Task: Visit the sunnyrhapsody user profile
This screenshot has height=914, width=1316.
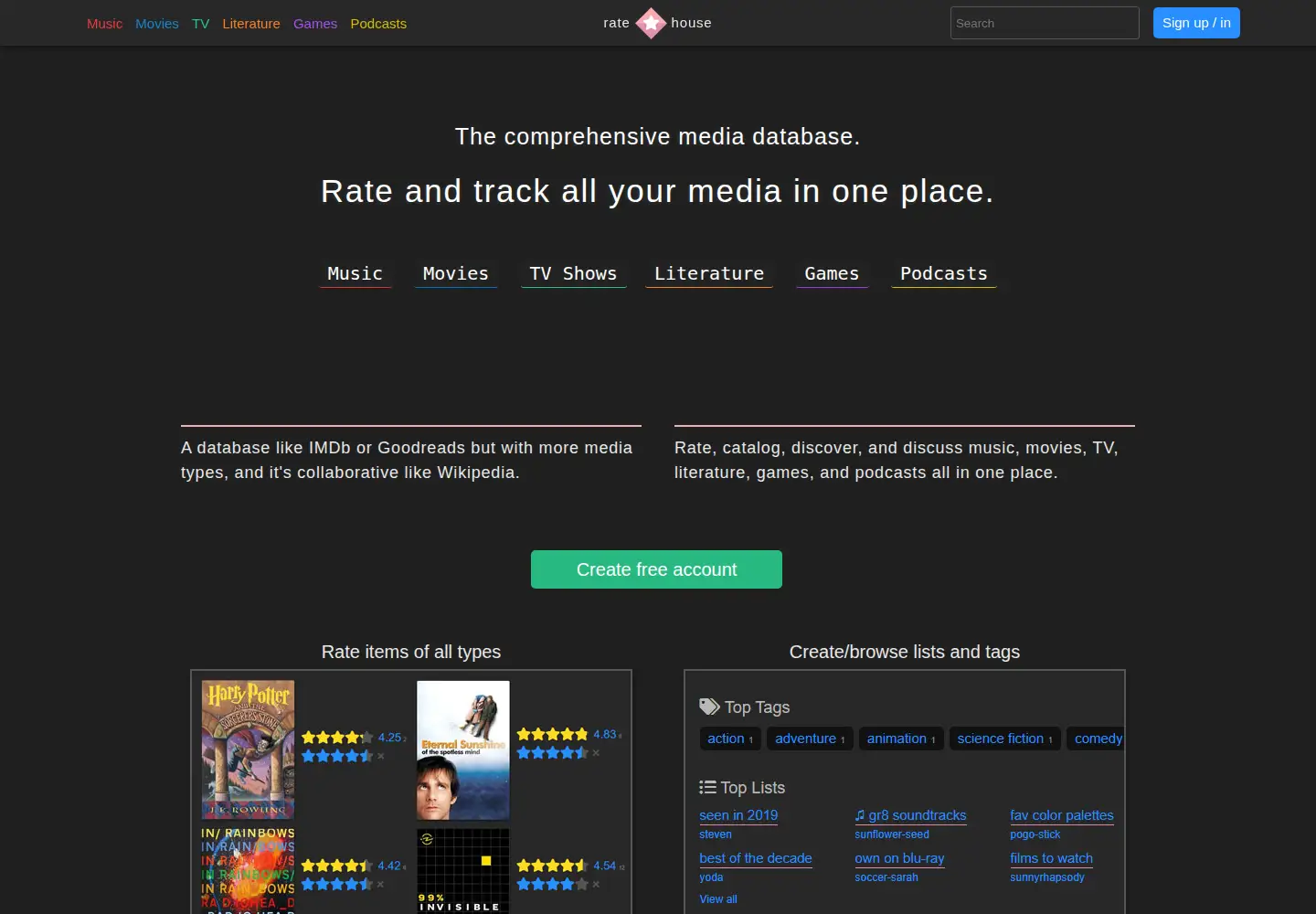Action: pyautogui.click(x=1047, y=877)
